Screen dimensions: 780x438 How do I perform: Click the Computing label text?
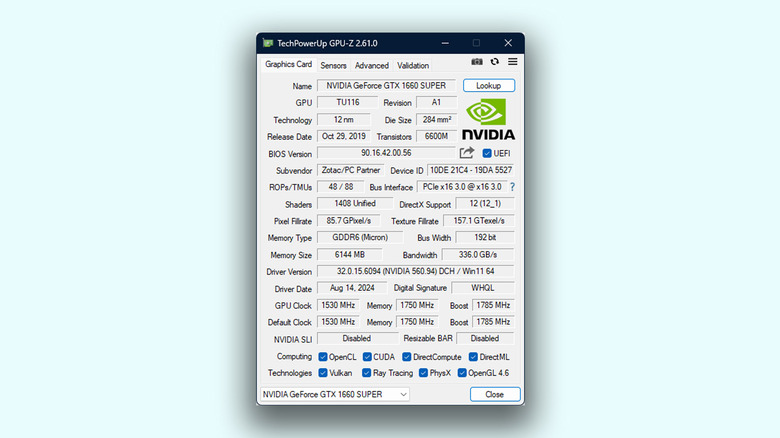[x=294, y=357]
